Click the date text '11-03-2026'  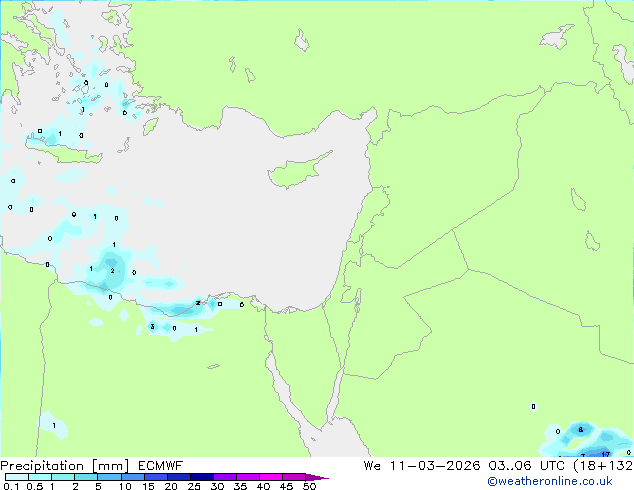(435, 466)
